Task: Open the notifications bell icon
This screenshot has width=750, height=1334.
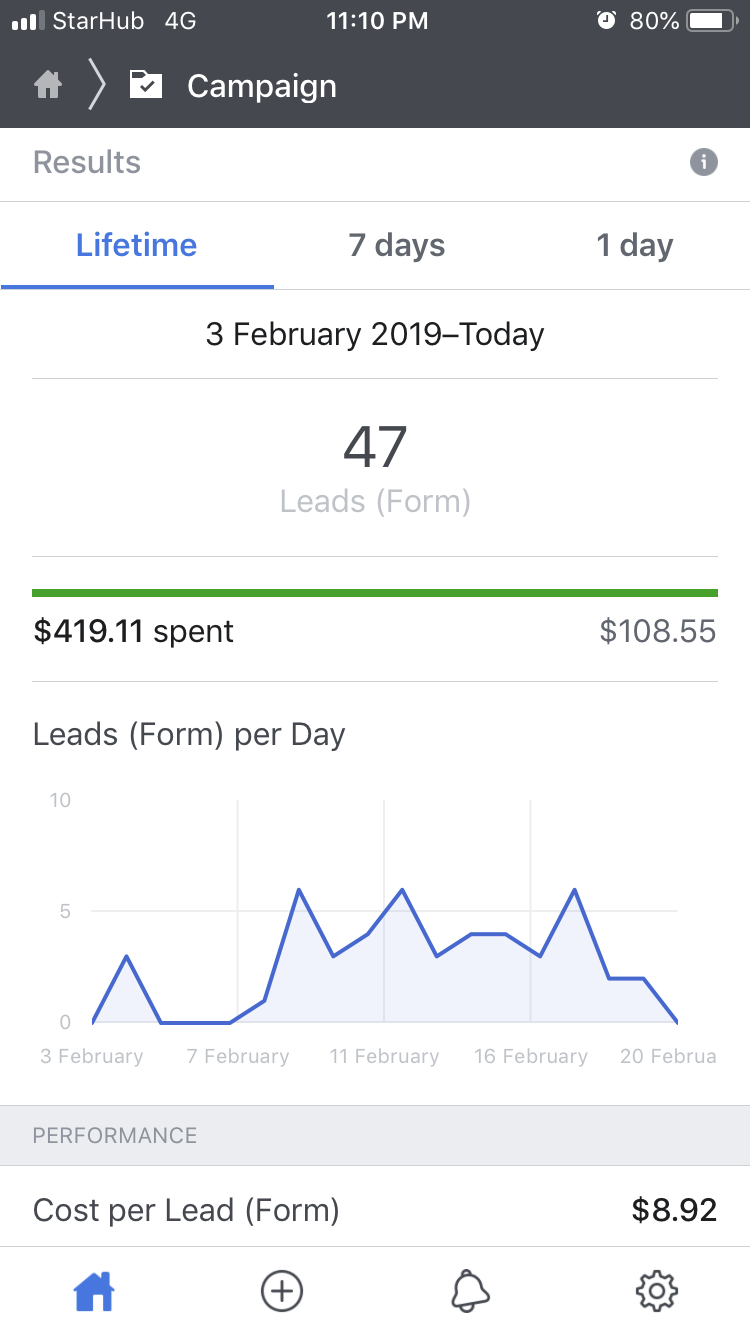Action: pyautogui.click(x=469, y=1291)
